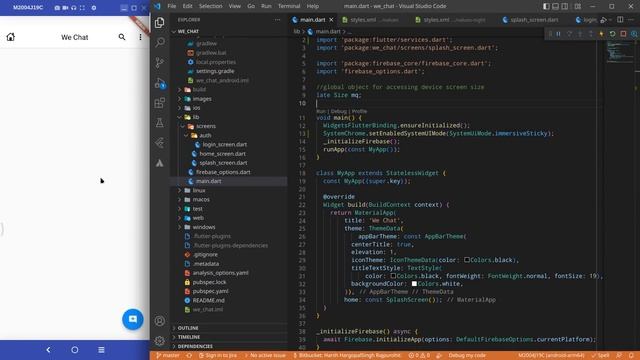Collapse the lib folder
Image resolution: width=640 pixels, height=360 pixels.
(196, 117)
